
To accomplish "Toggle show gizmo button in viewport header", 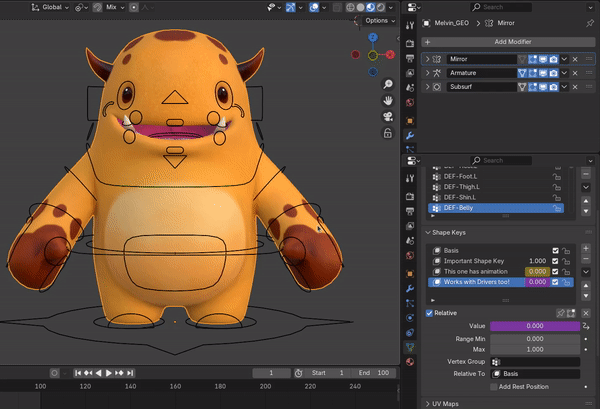I will [x=291, y=7].
